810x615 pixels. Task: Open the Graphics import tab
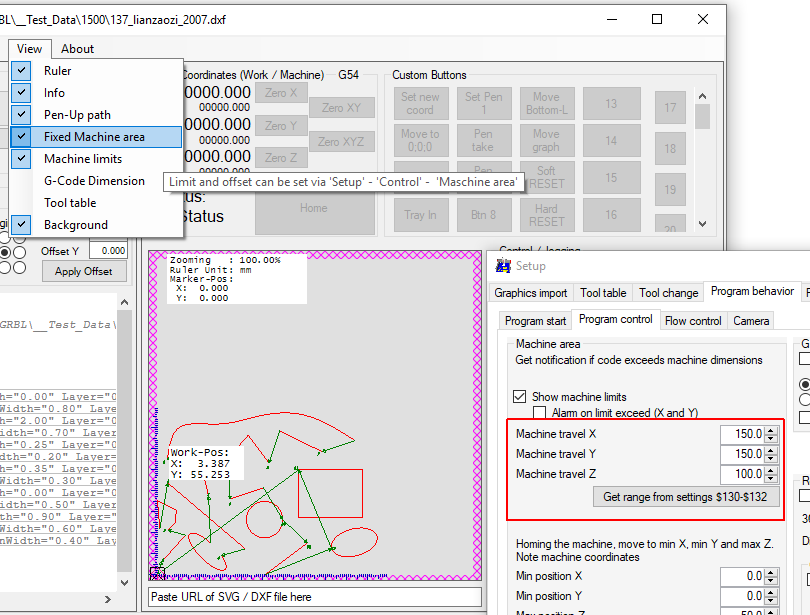pos(531,293)
